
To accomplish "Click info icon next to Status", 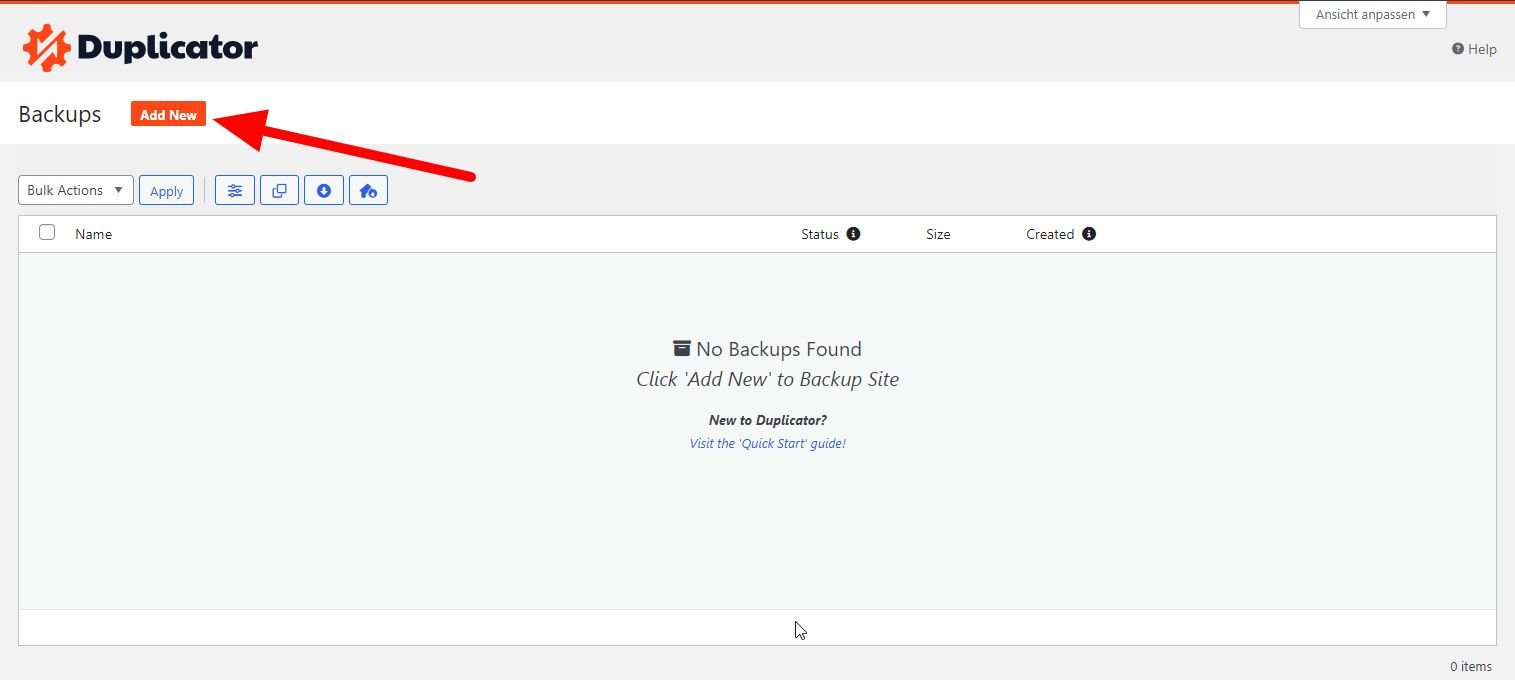I will tap(853, 234).
